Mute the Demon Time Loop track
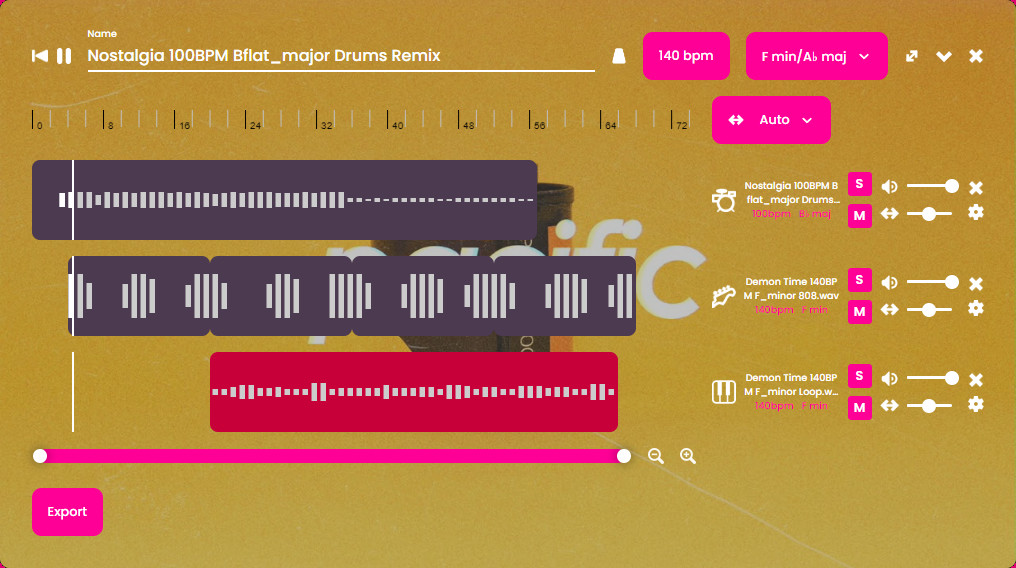 (859, 407)
